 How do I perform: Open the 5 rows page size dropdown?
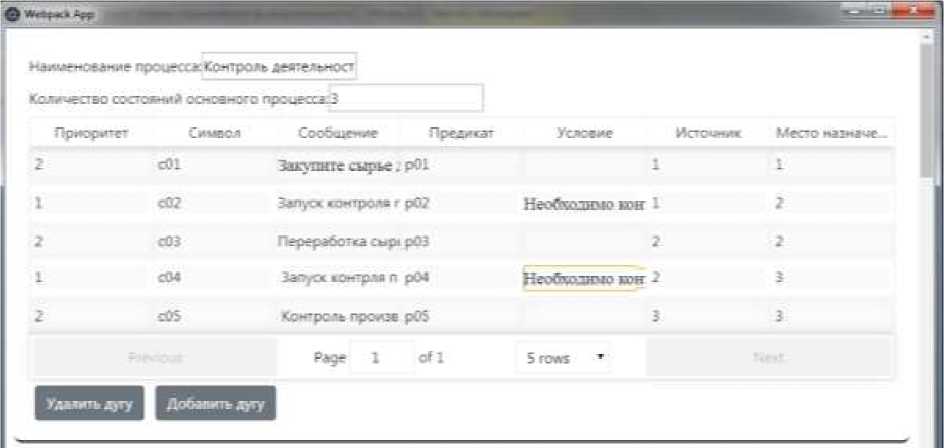pos(562,358)
